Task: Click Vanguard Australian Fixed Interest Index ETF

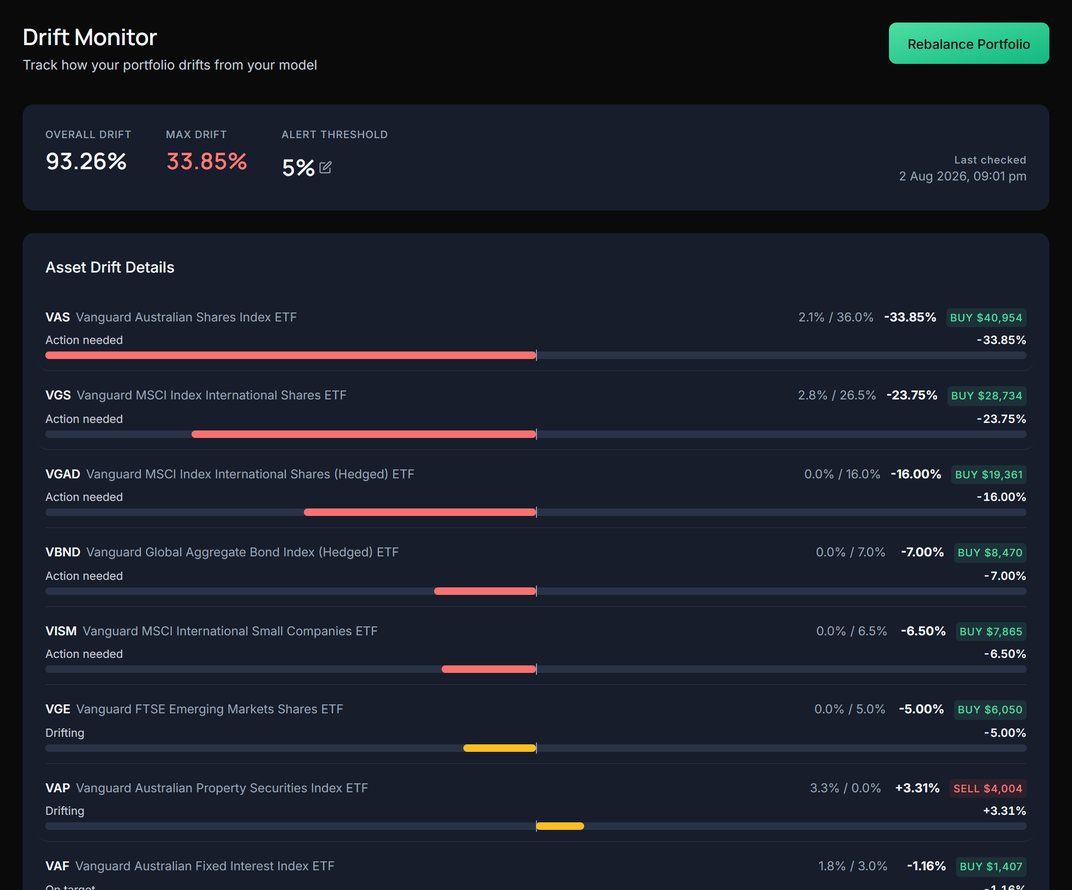Action: [x=205, y=866]
